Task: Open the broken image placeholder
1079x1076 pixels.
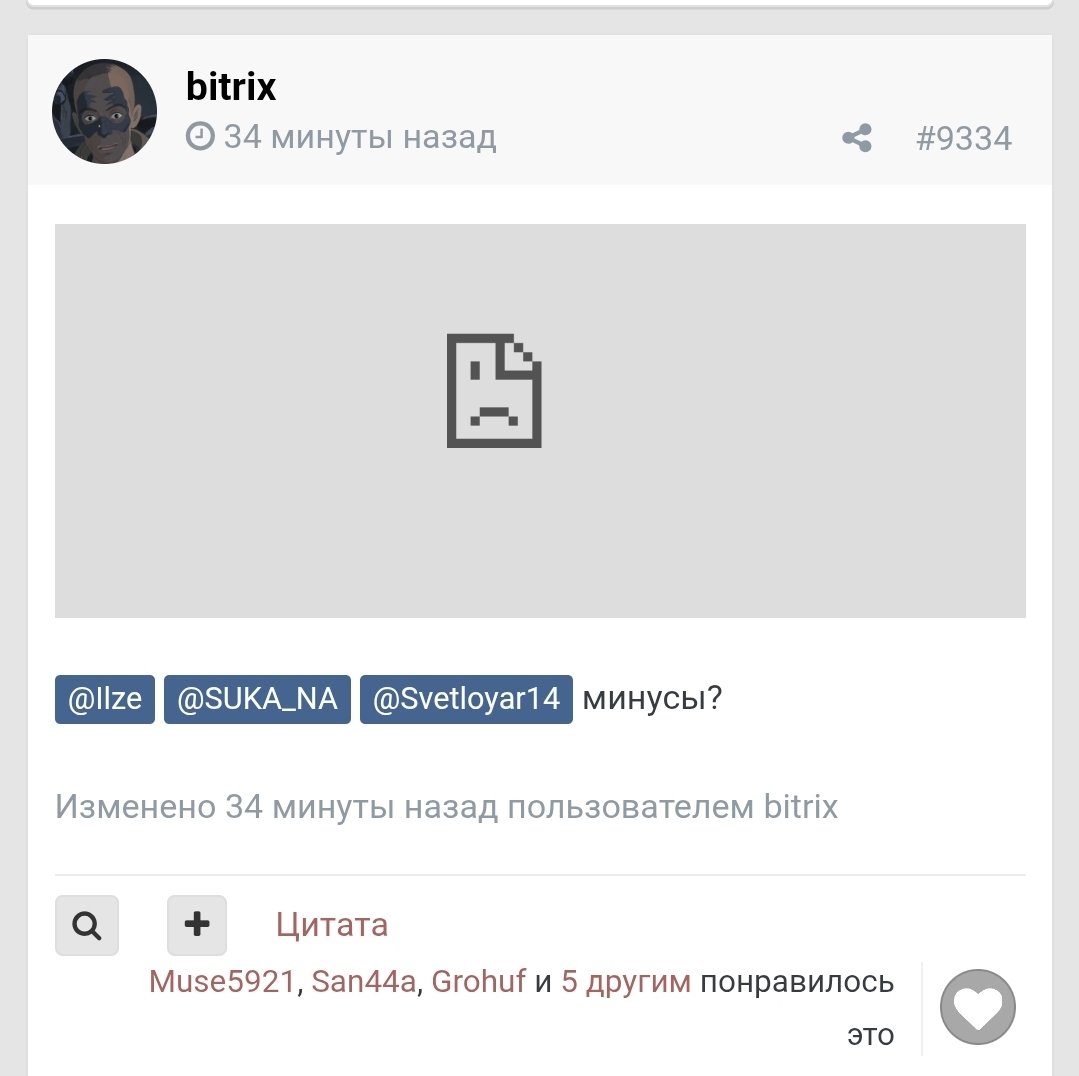Action: [x=540, y=420]
